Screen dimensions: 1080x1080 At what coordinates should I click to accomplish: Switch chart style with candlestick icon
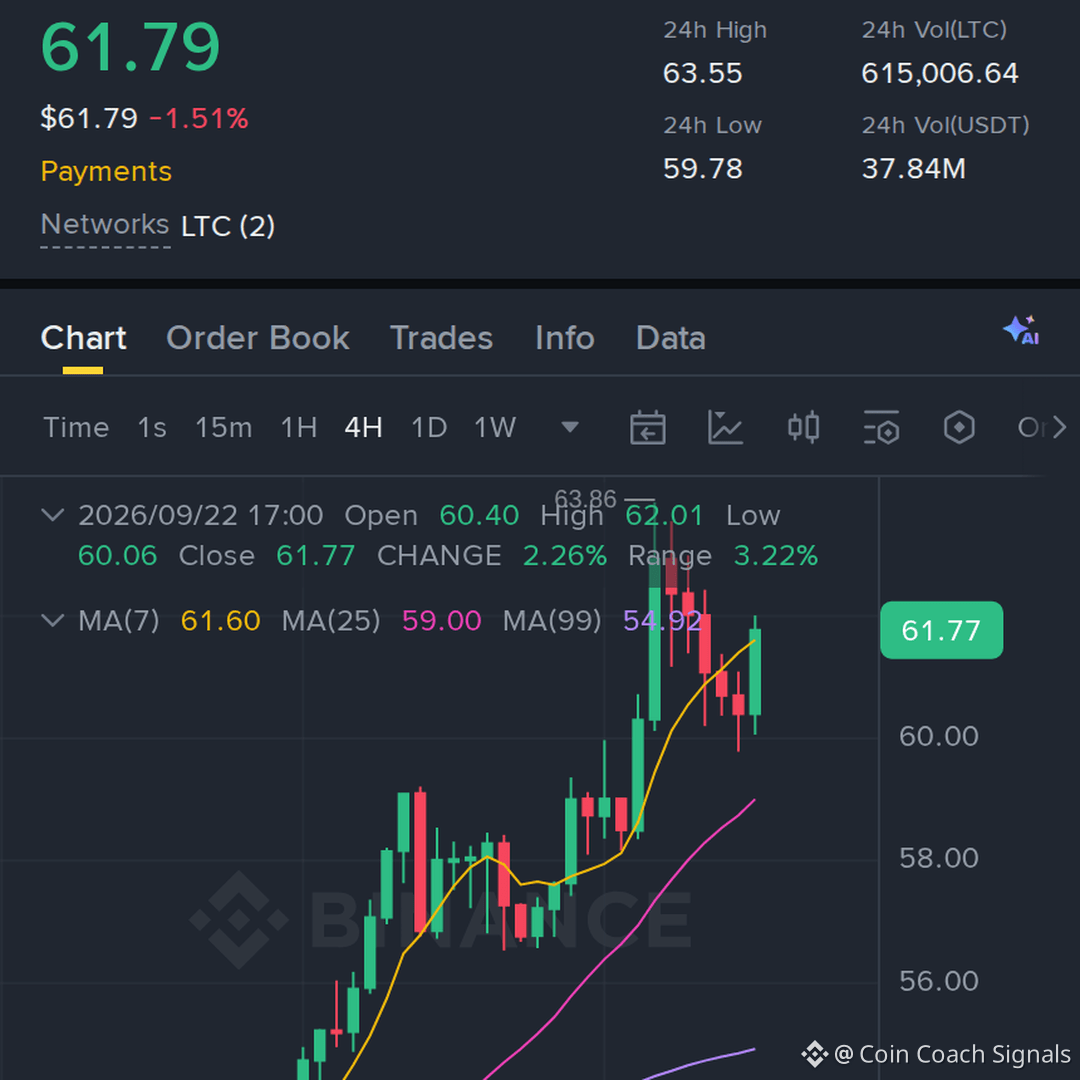803,427
